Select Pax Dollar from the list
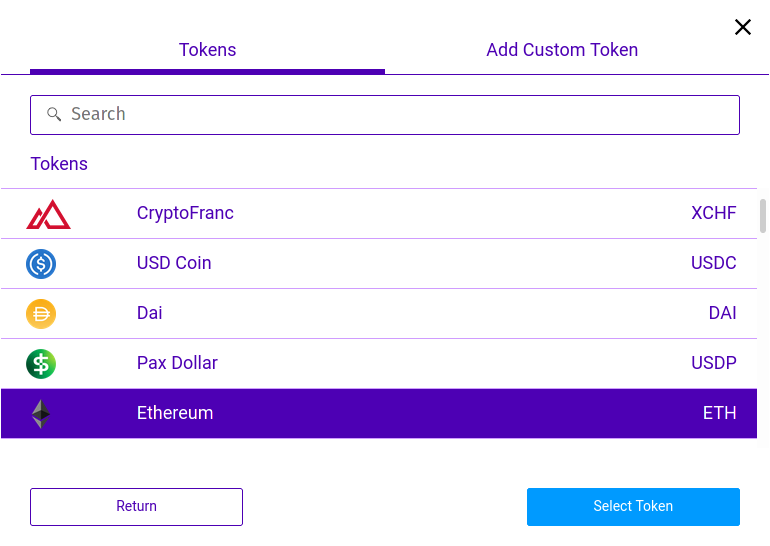Viewport: 770px width, 546px height. tap(379, 364)
